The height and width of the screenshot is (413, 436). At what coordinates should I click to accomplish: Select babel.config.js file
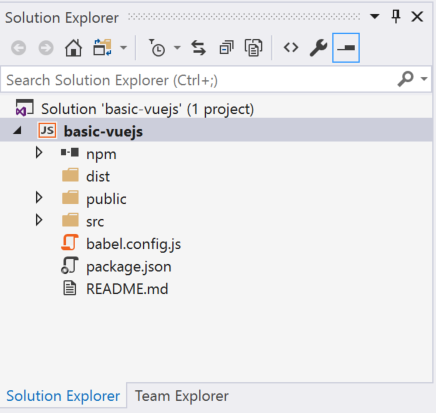[133, 244]
